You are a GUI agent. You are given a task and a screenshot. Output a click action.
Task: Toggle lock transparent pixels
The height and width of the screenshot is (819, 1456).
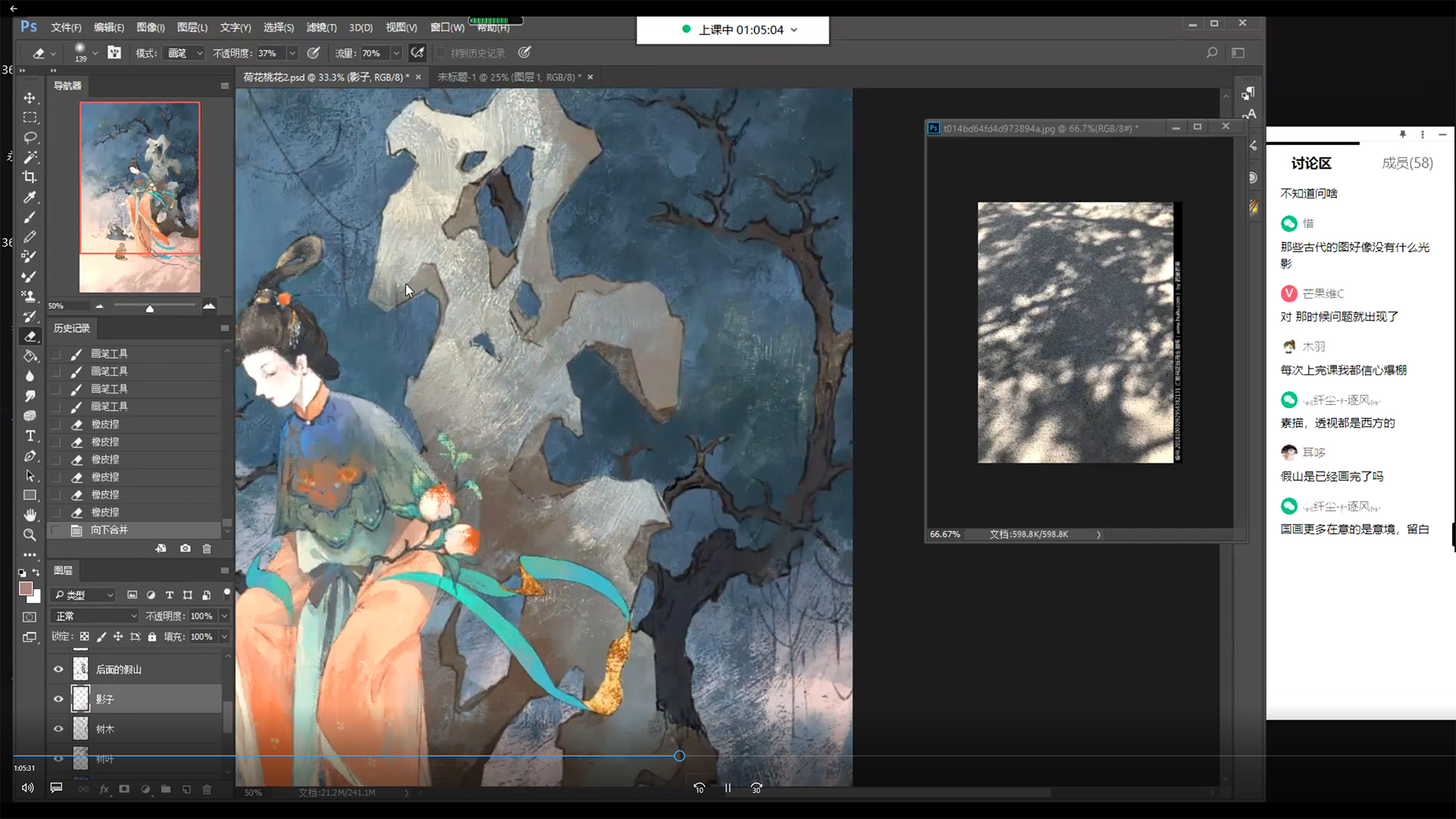click(x=84, y=637)
